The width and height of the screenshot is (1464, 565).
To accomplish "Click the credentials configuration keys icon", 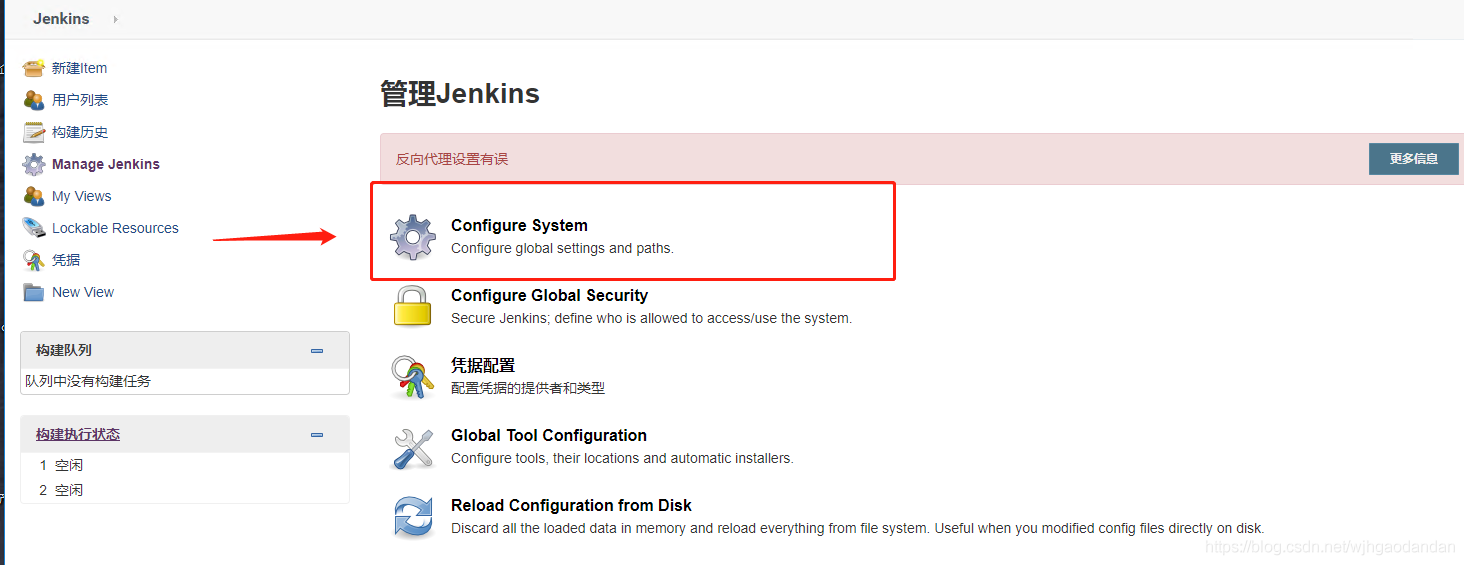I will coord(412,377).
